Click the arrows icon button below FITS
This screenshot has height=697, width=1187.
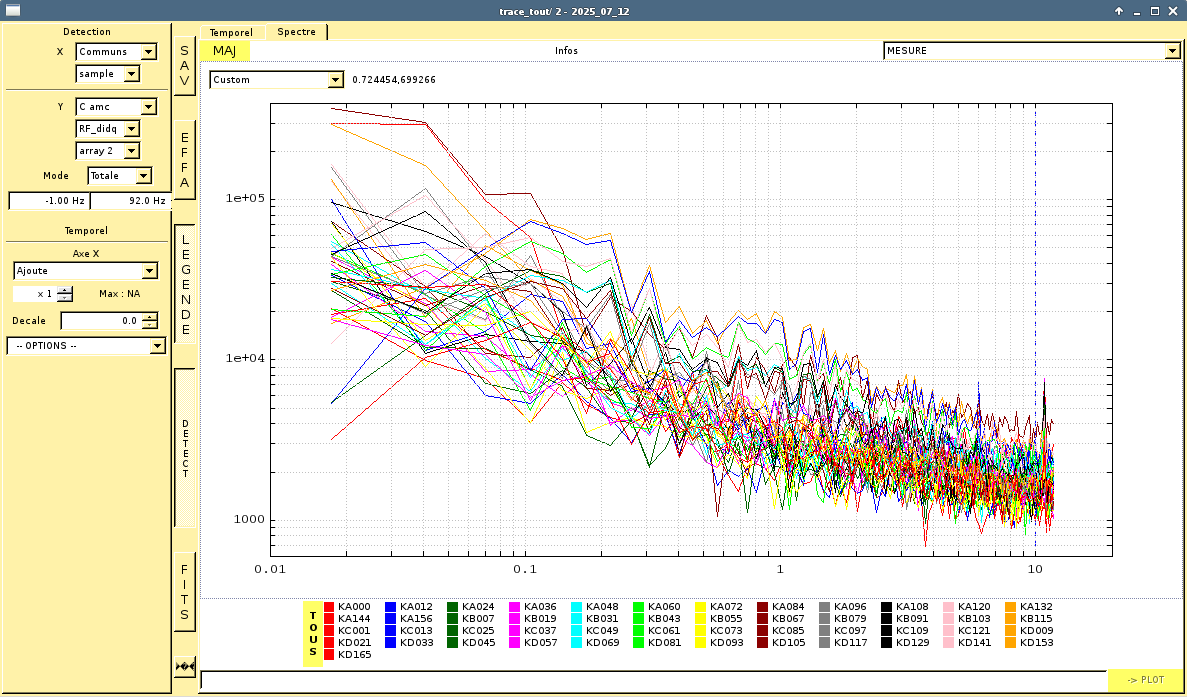point(184,666)
